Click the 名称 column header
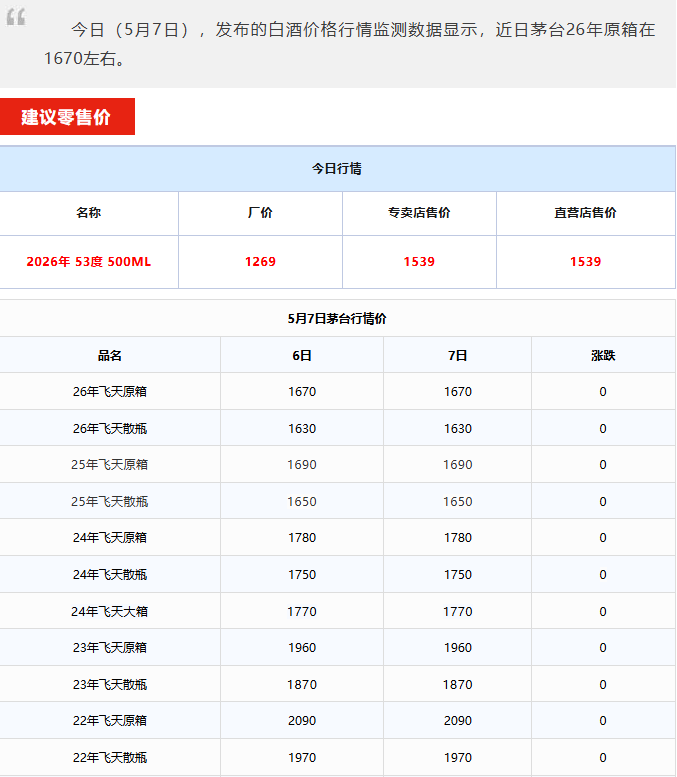This screenshot has width=677, height=777. 89,213
